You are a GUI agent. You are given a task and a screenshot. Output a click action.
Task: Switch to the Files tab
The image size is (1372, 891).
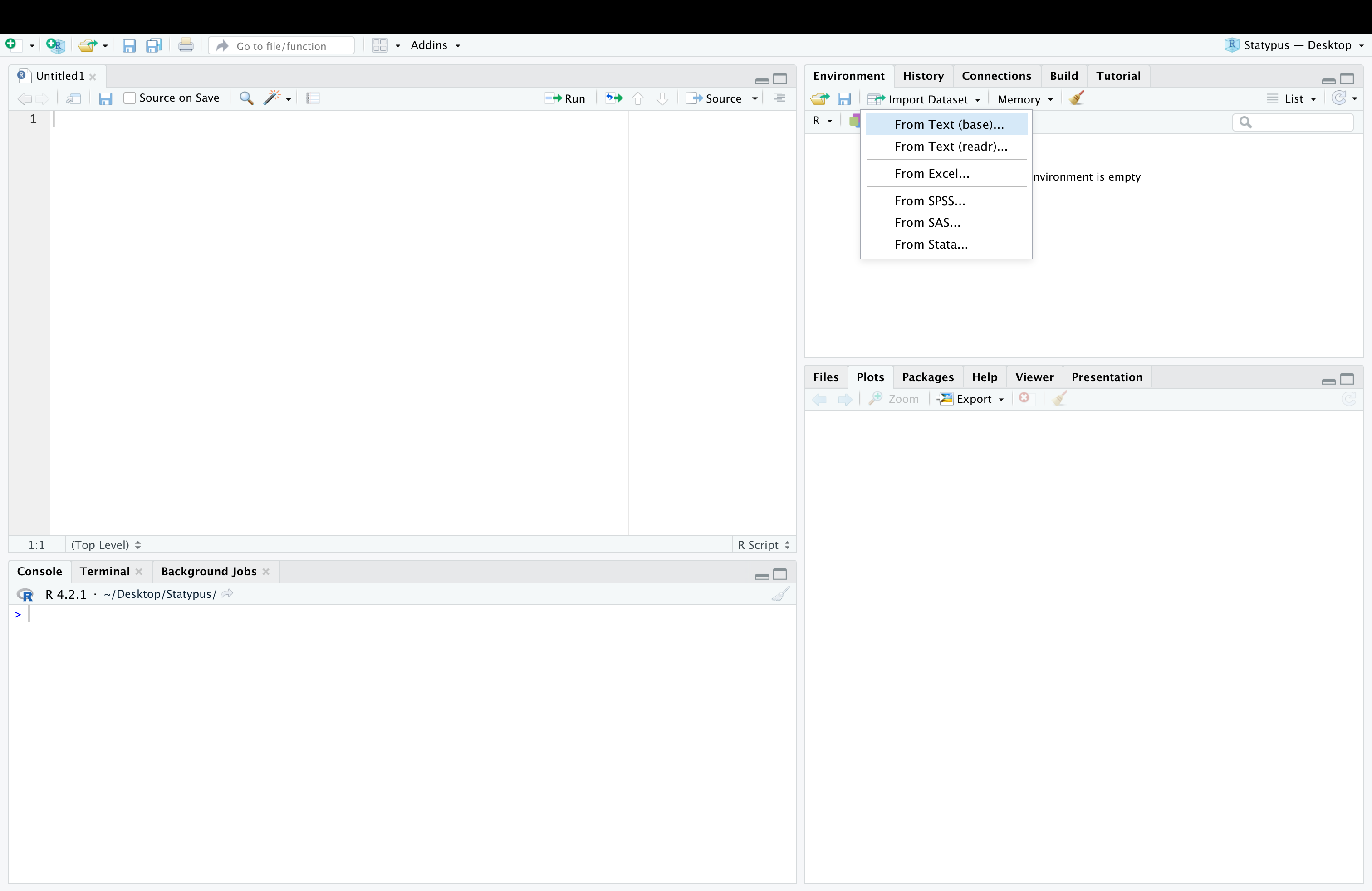(825, 377)
